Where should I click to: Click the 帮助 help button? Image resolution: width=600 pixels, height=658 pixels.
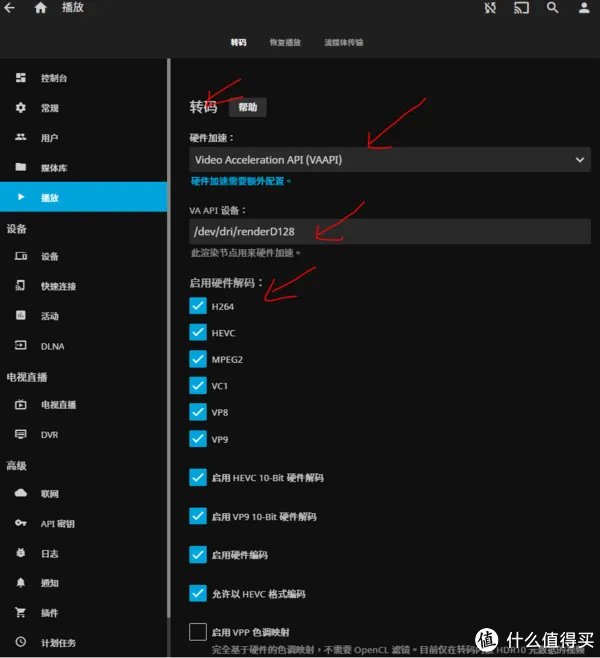(247, 107)
